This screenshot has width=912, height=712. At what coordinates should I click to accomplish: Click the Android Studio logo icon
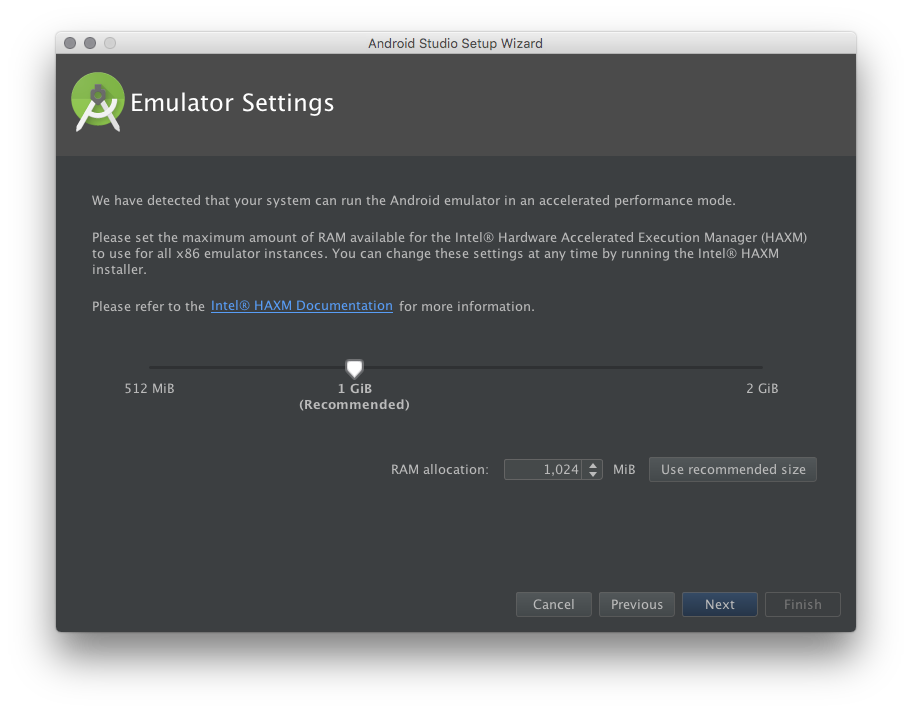coord(98,102)
